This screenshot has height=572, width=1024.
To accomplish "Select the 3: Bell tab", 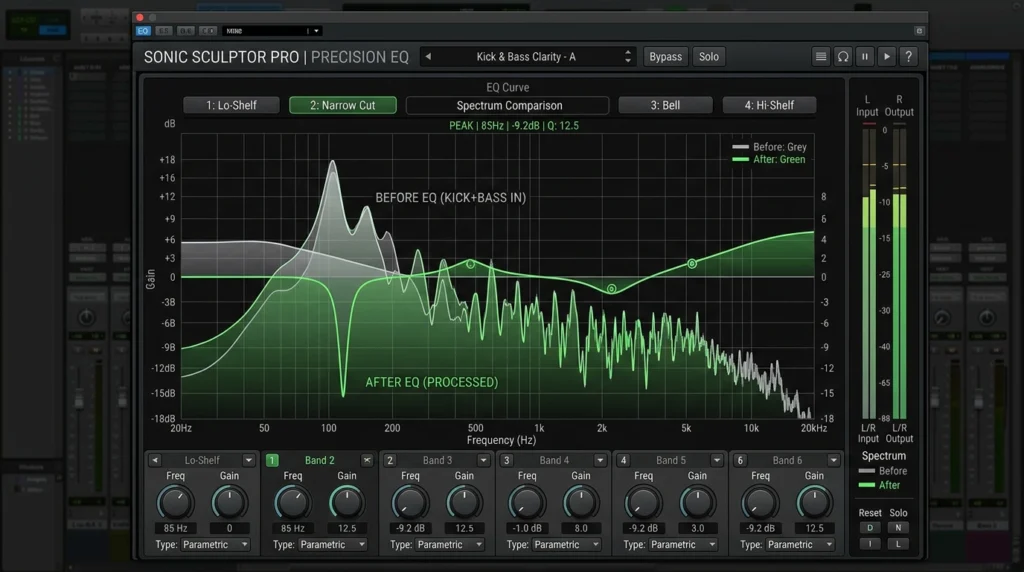I will pyautogui.click(x=665, y=105).
